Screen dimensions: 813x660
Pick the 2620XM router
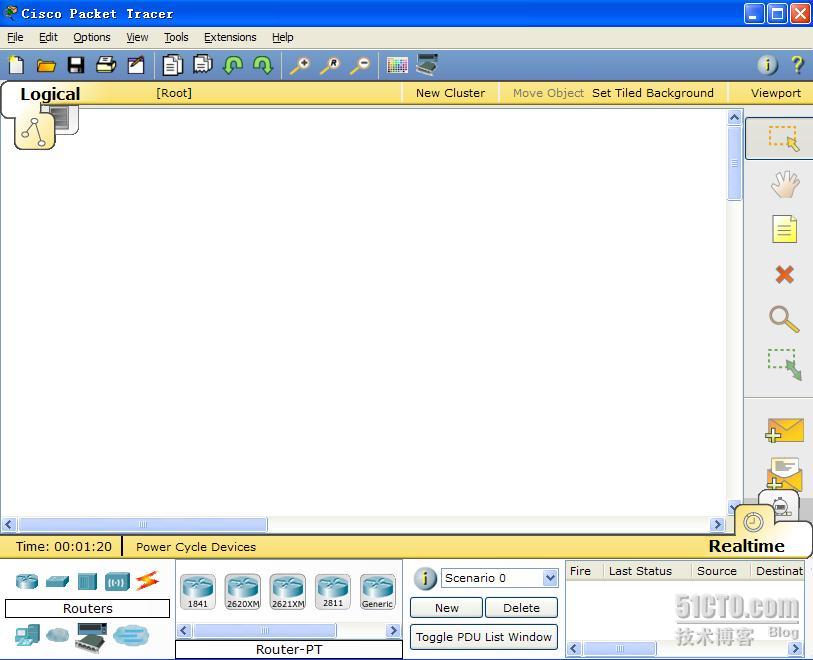[243, 592]
